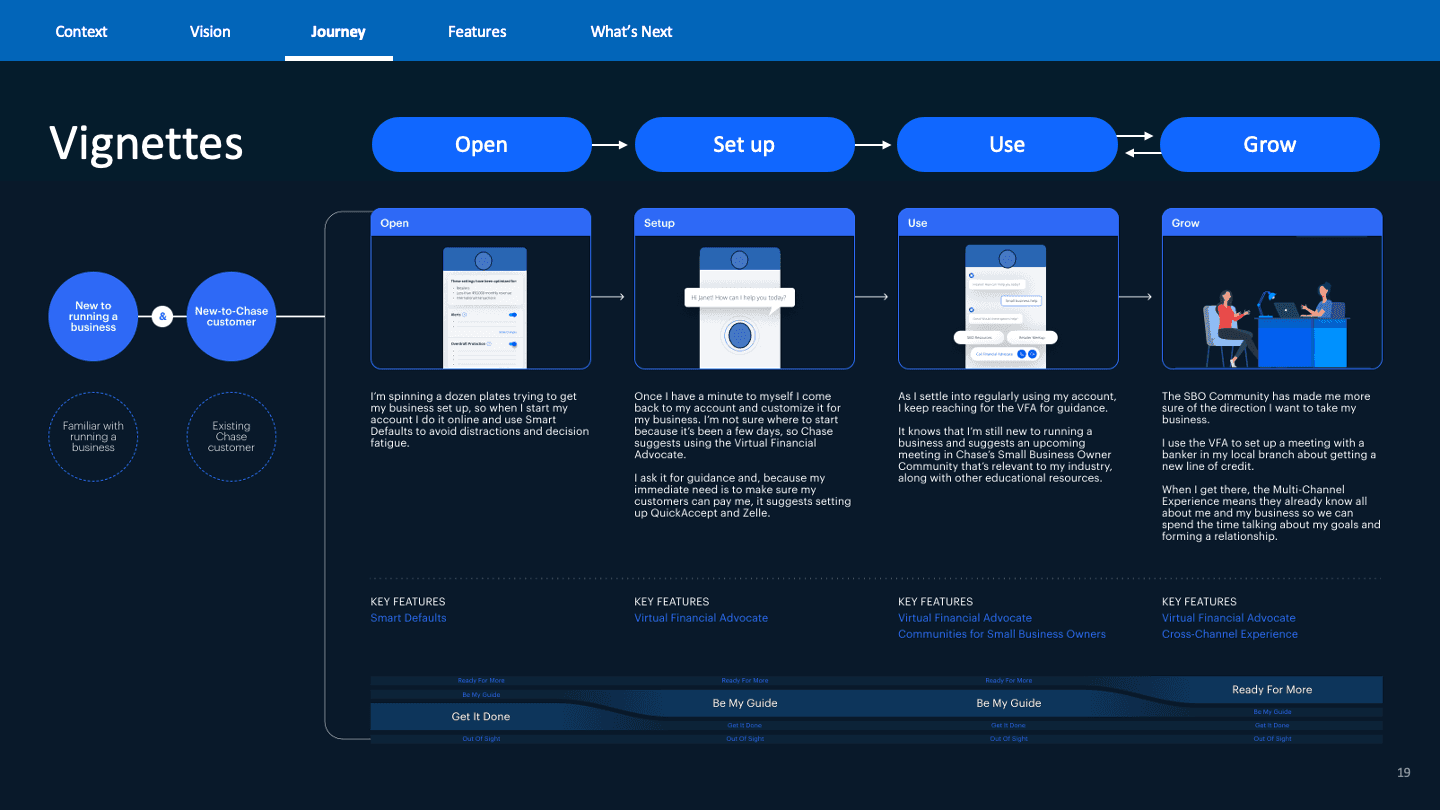1440x810 pixels.
Task: Click the See changes link in the Open mockup
Action: (x=508, y=332)
